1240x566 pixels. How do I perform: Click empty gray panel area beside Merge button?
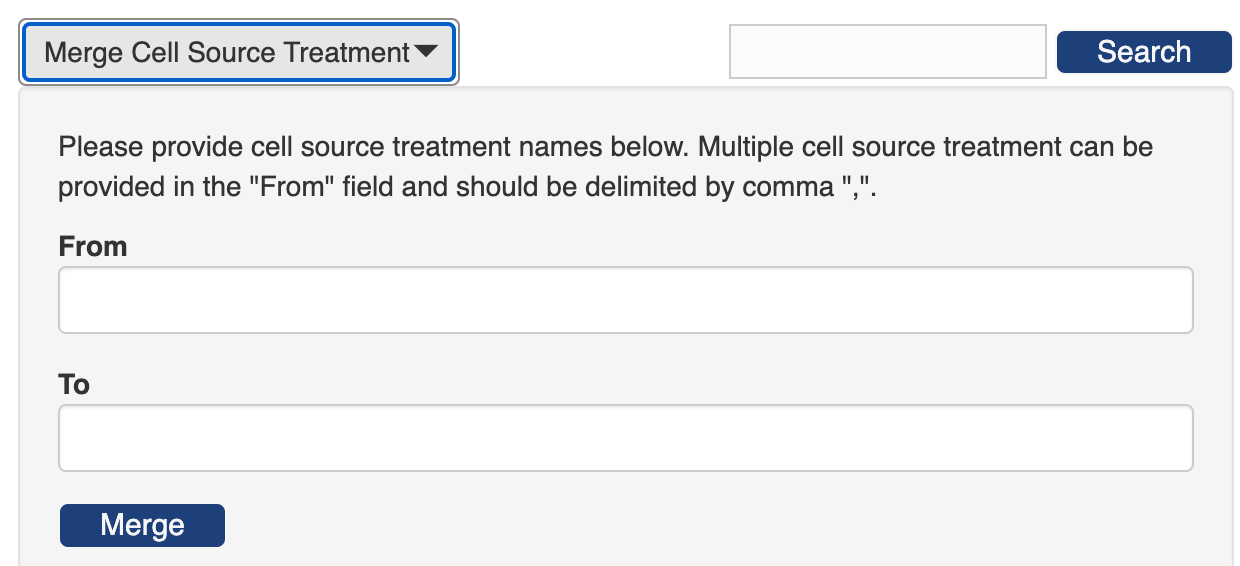point(700,526)
